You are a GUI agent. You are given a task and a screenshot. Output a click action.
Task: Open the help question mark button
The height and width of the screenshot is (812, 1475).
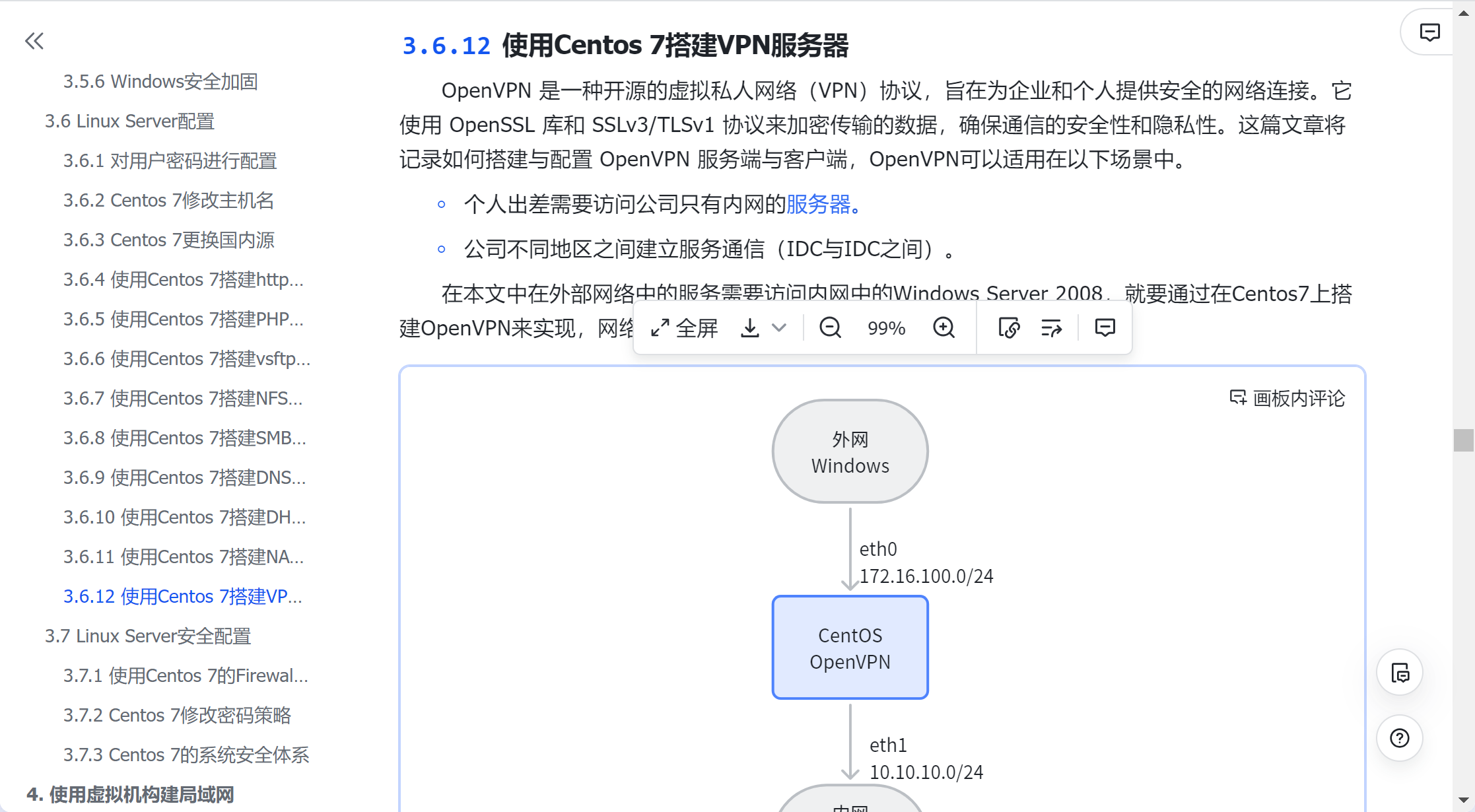(x=1400, y=737)
